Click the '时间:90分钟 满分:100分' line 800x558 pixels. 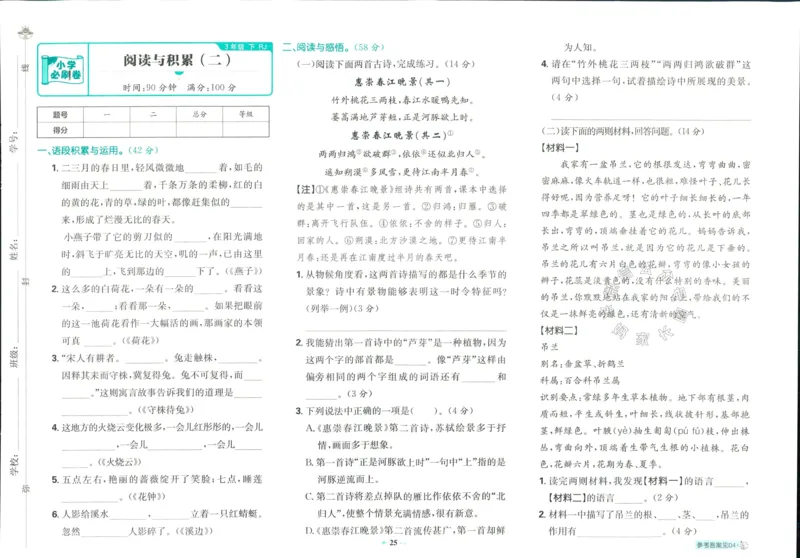click(x=179, y=87)
